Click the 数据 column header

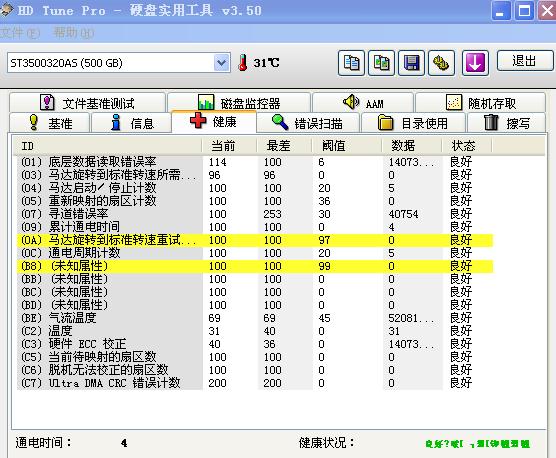click(x=411, y=146)
